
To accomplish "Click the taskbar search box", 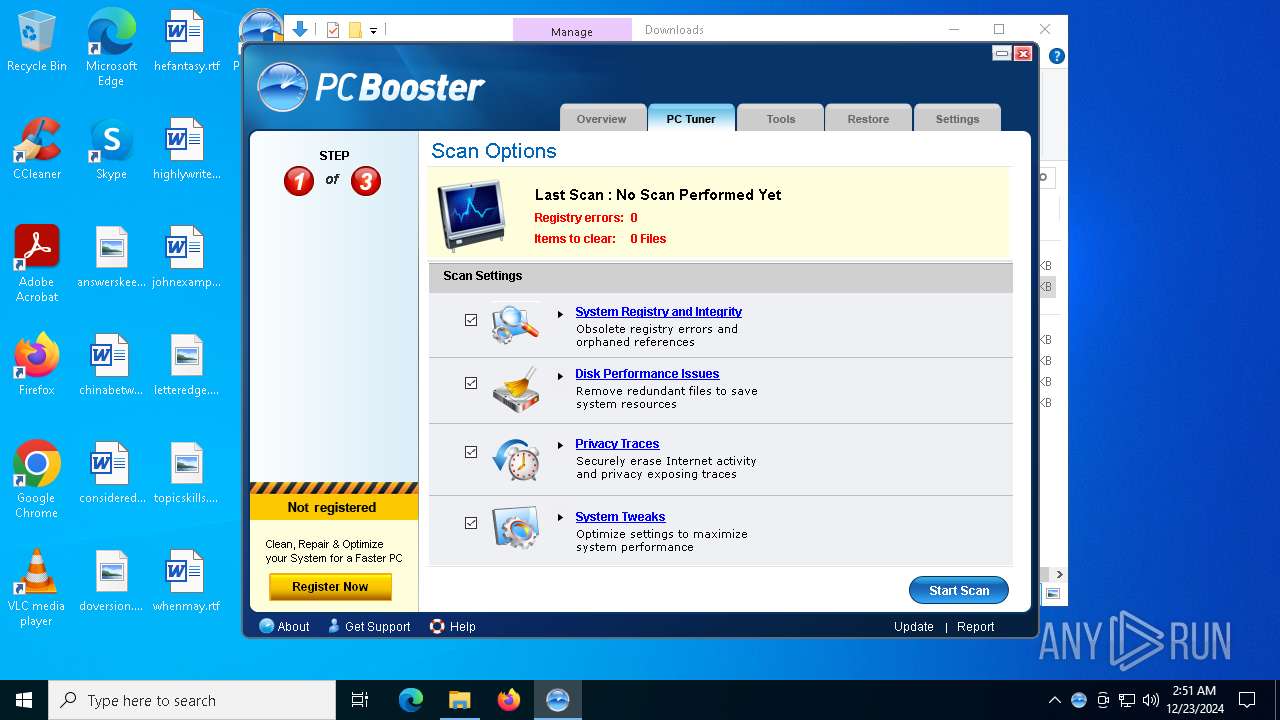I will click(192, 700).
